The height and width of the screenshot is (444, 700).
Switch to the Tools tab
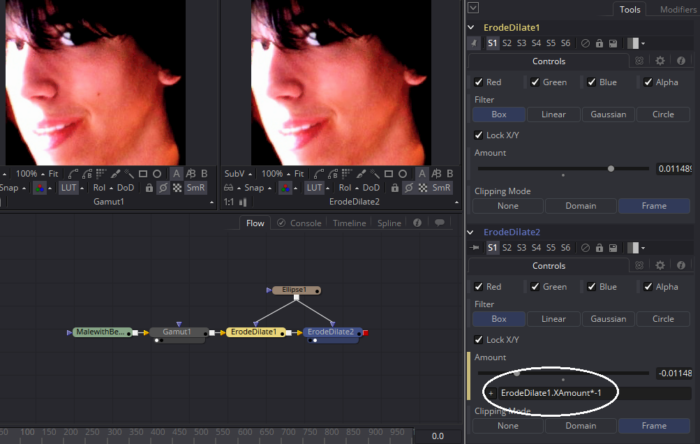click(629, 9)
